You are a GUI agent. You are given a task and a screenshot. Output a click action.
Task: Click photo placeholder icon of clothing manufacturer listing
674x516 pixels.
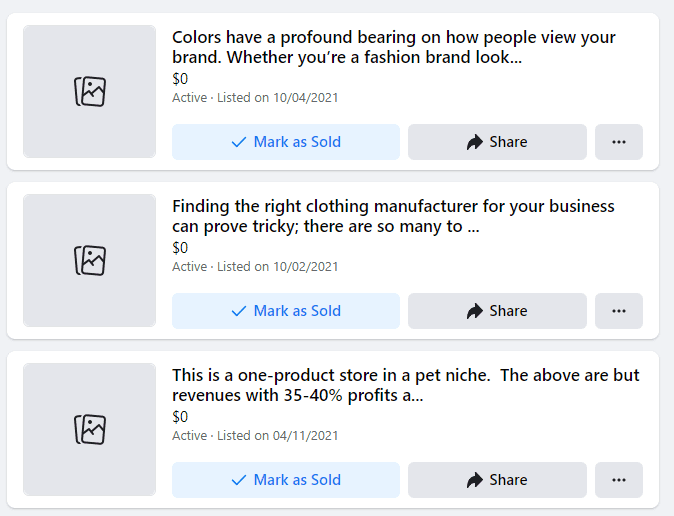[90, 261]
